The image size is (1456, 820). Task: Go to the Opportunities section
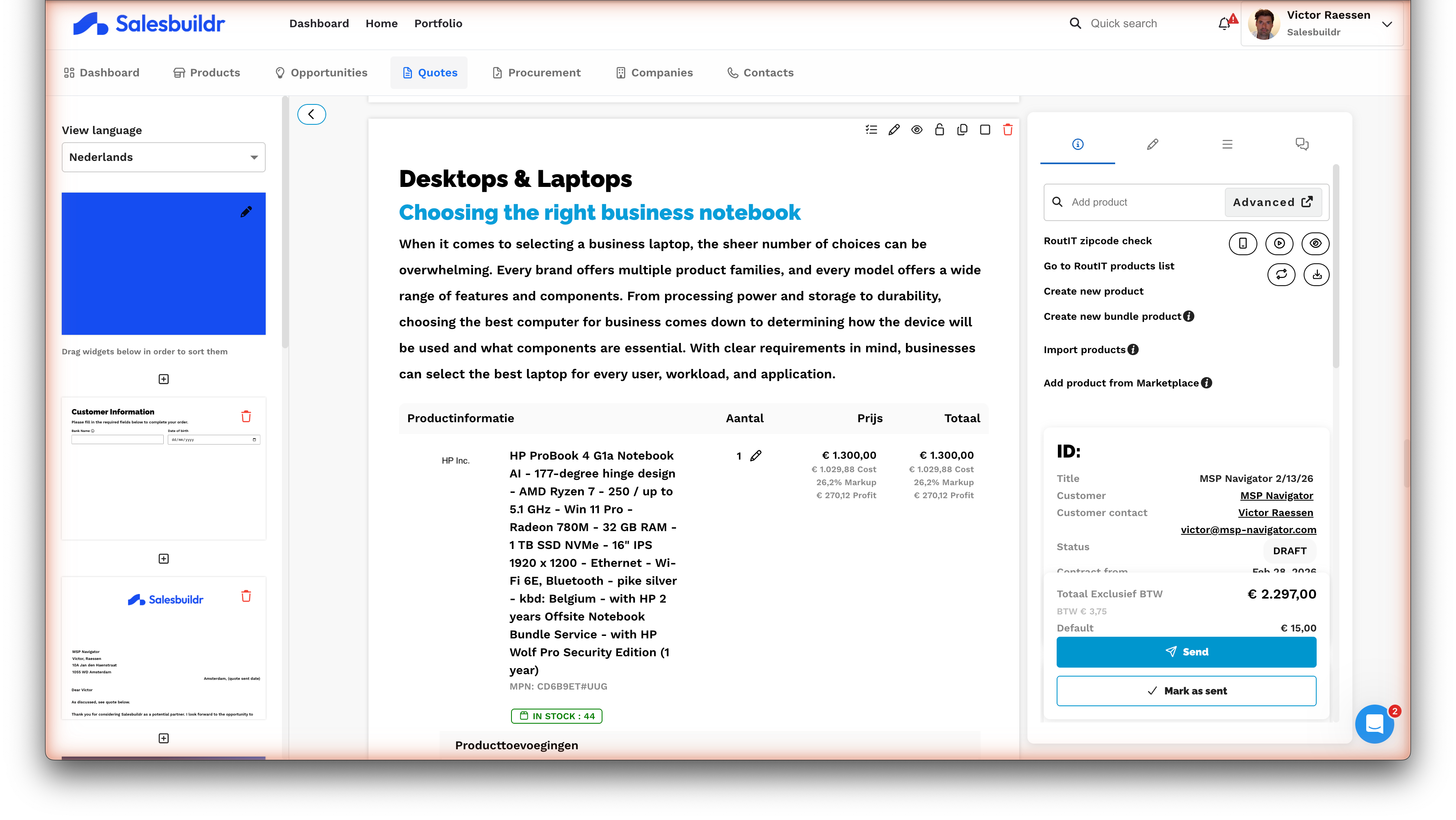(321, 72)
